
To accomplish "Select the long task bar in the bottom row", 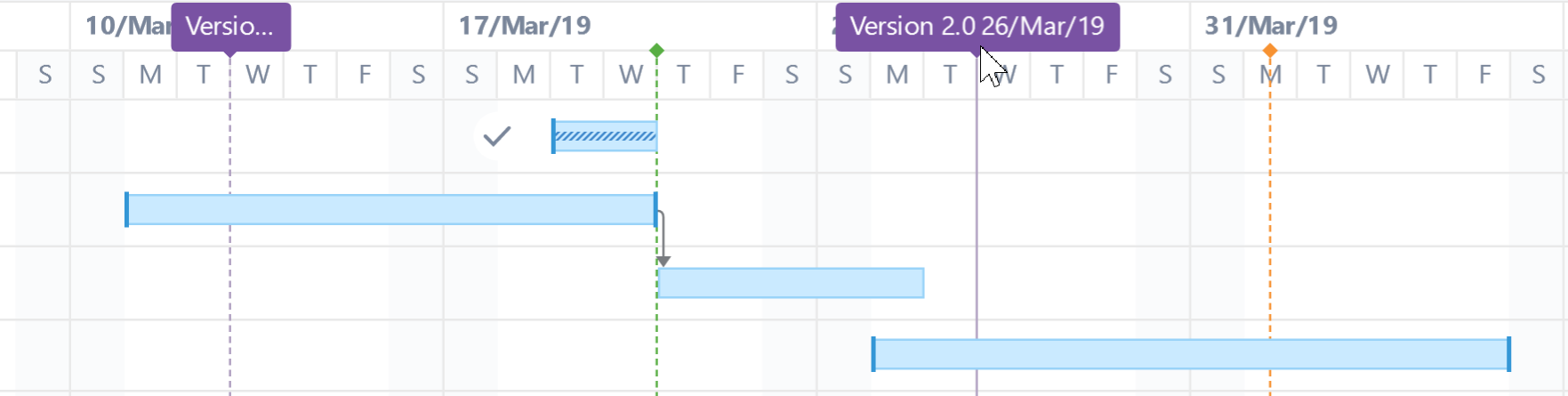I will point(1192,354).
